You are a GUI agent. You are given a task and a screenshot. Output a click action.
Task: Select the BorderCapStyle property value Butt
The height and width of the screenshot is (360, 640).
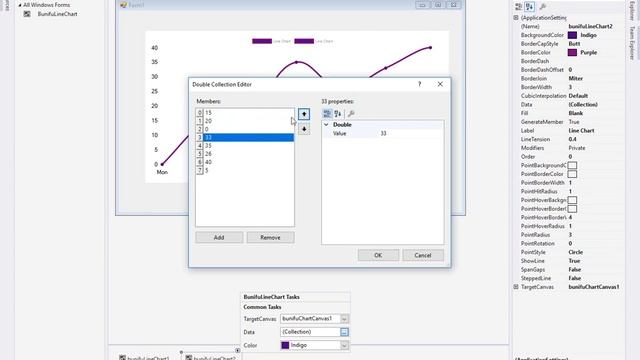point(574,44)
